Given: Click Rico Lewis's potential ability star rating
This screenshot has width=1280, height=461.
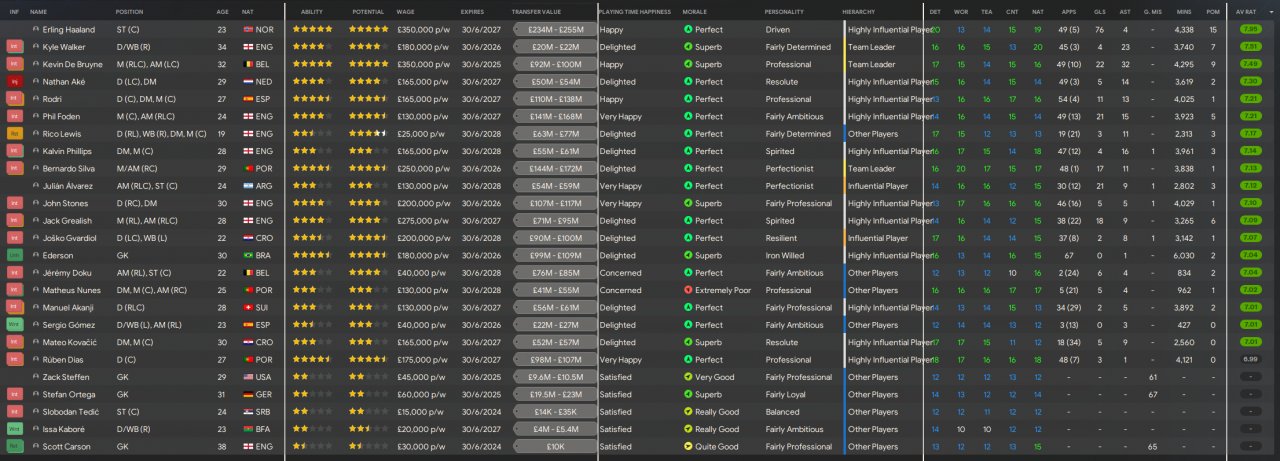Looking at the screenshot, I should [x=368, y=134].
